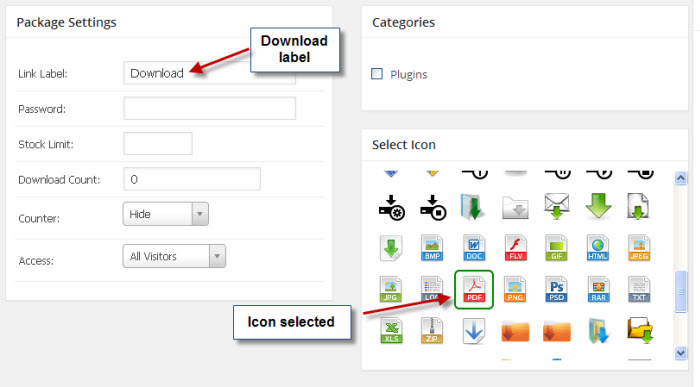700x387 pixels.
Task: Pick the LOG file icon
Action: point(432,289)
